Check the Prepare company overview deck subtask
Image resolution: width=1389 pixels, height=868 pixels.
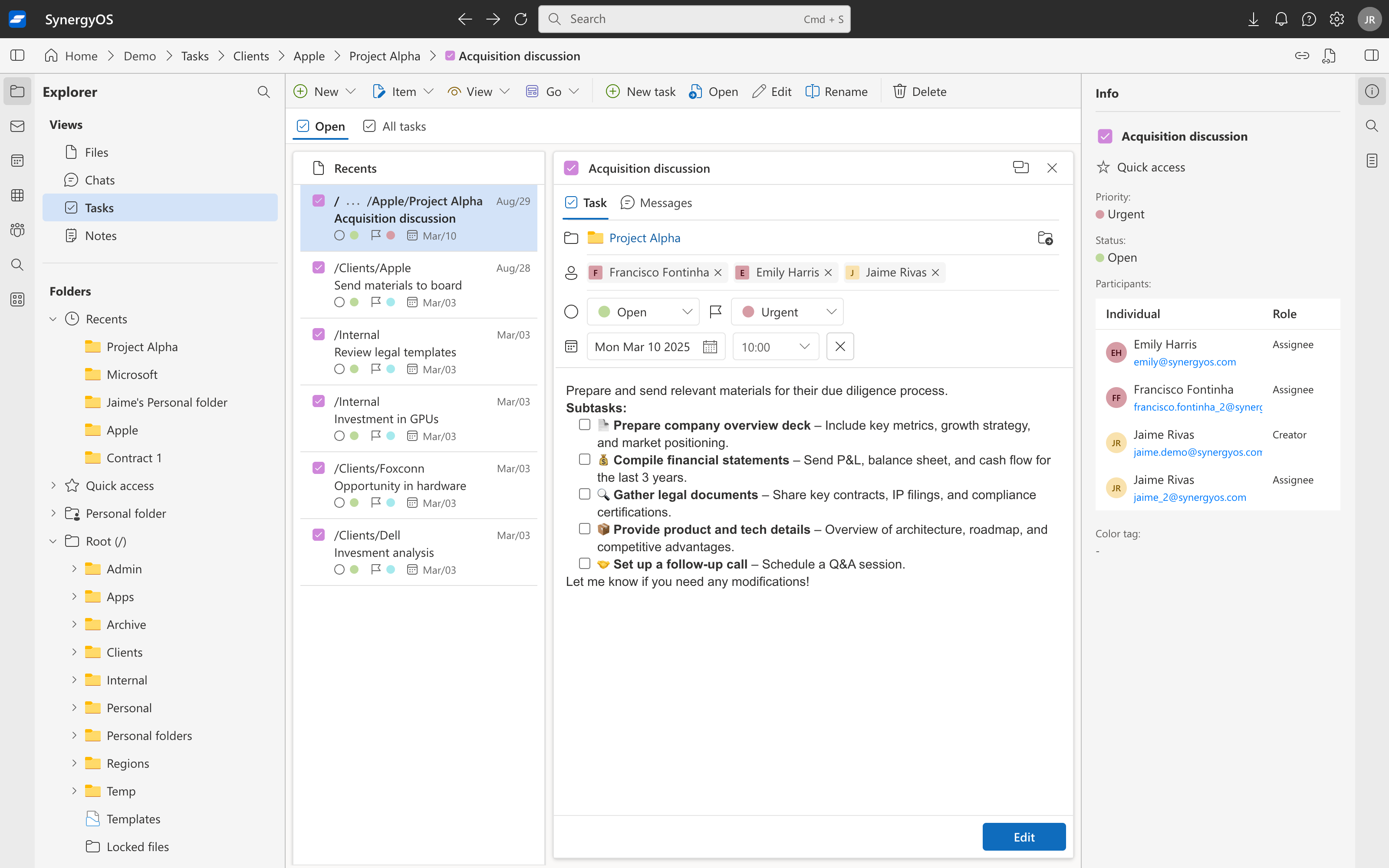click(x=584, y=425)
